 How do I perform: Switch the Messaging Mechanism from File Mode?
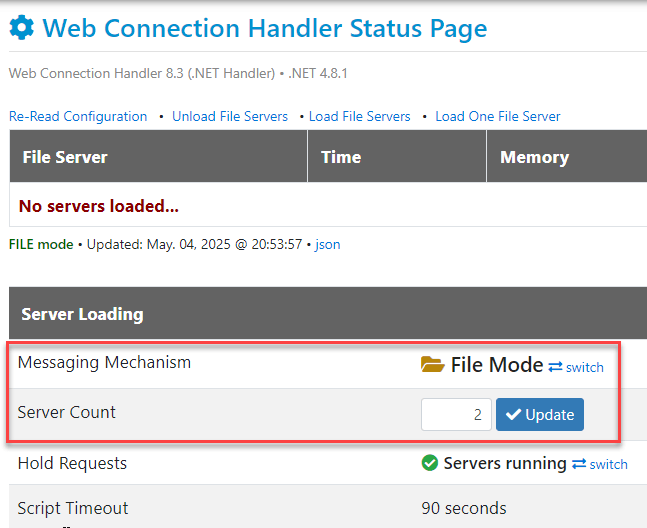tap(576, 367)
